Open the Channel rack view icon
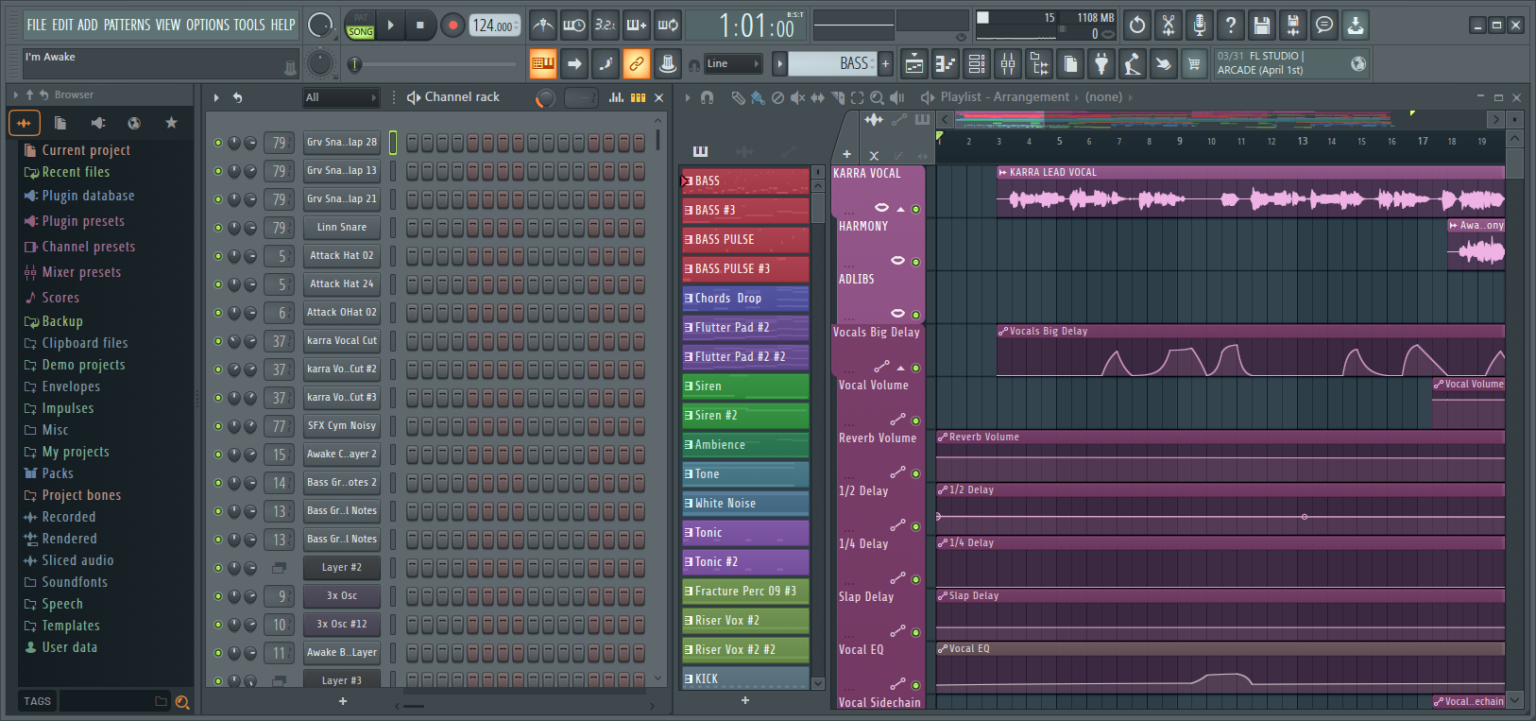The height and width of the screenshot is (721, 1536). click(x=976, y=64)
